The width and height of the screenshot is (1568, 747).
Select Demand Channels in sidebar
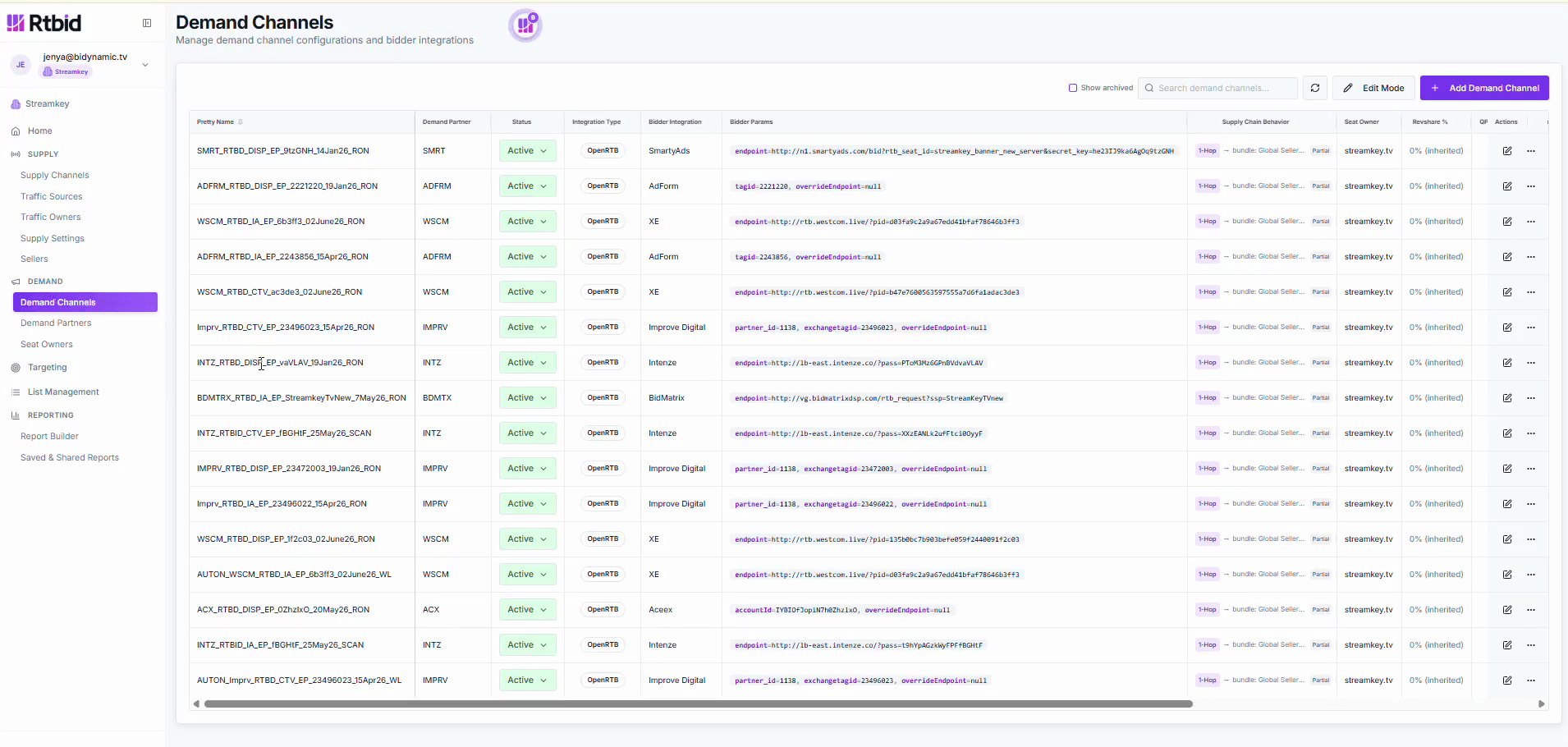85,302
